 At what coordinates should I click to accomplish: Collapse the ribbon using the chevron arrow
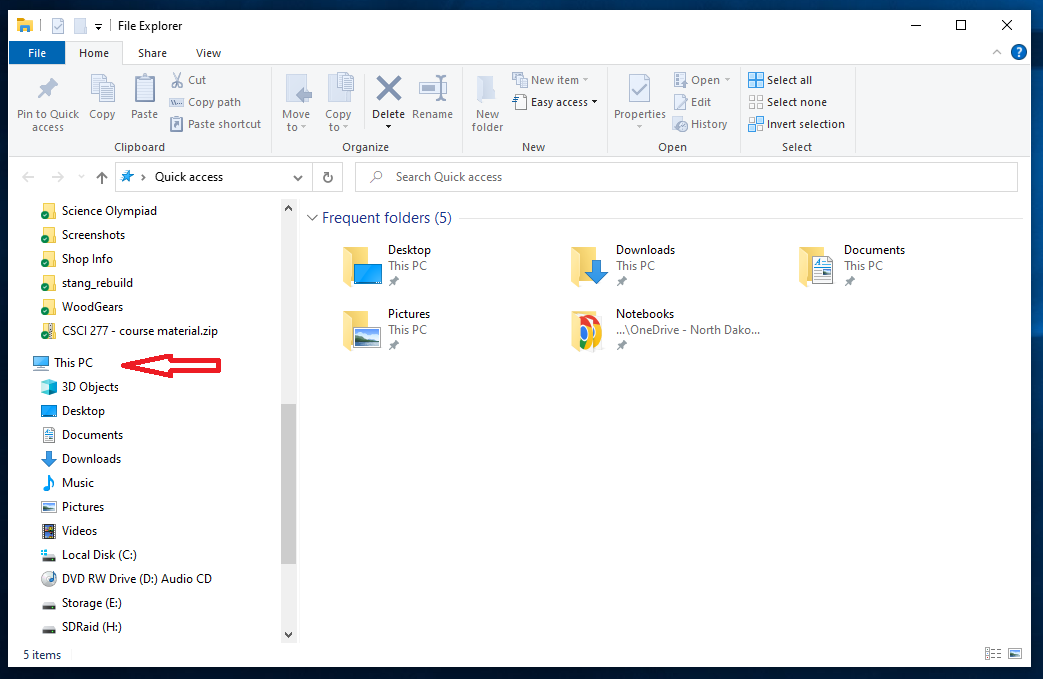(997, 53)
